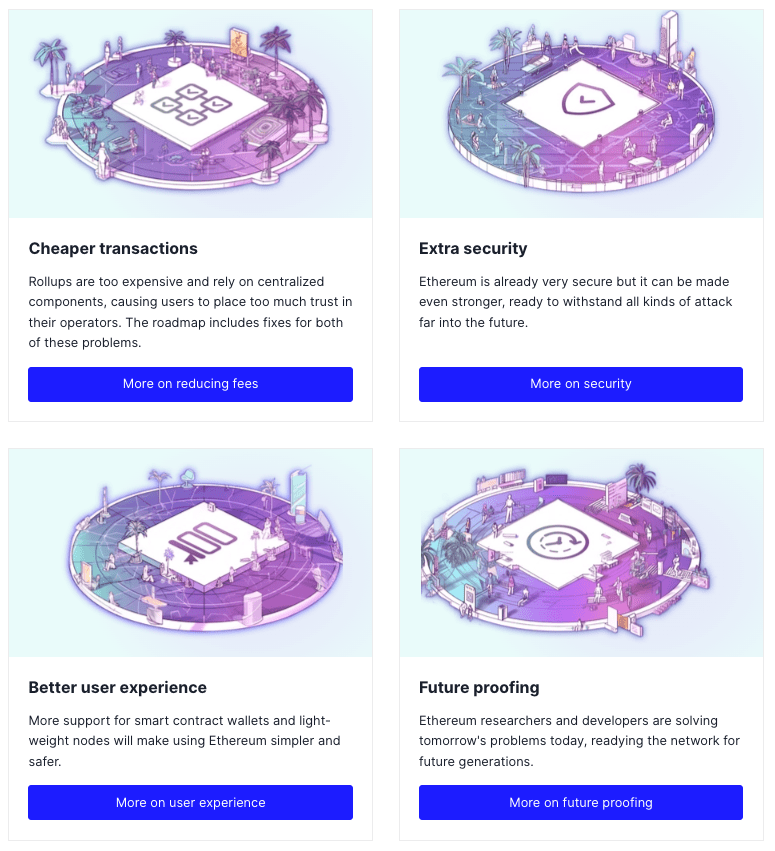Select the 'More on user experience' button
775x851 pixels.
coord(190,802)
